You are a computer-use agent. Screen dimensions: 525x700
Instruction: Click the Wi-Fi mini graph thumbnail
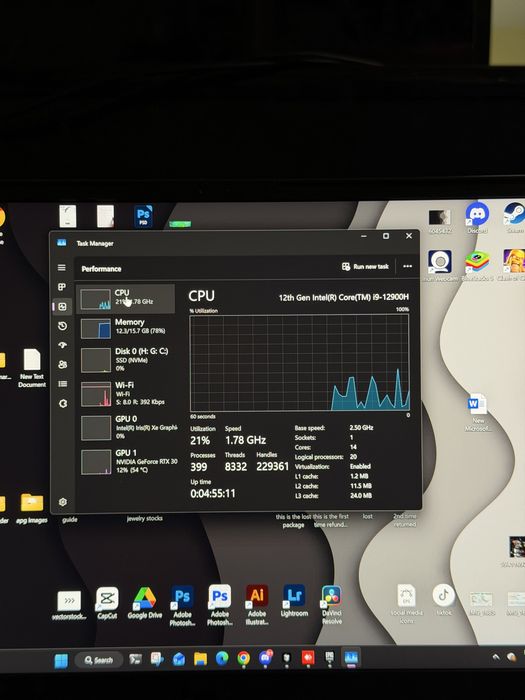pos(96,394)
